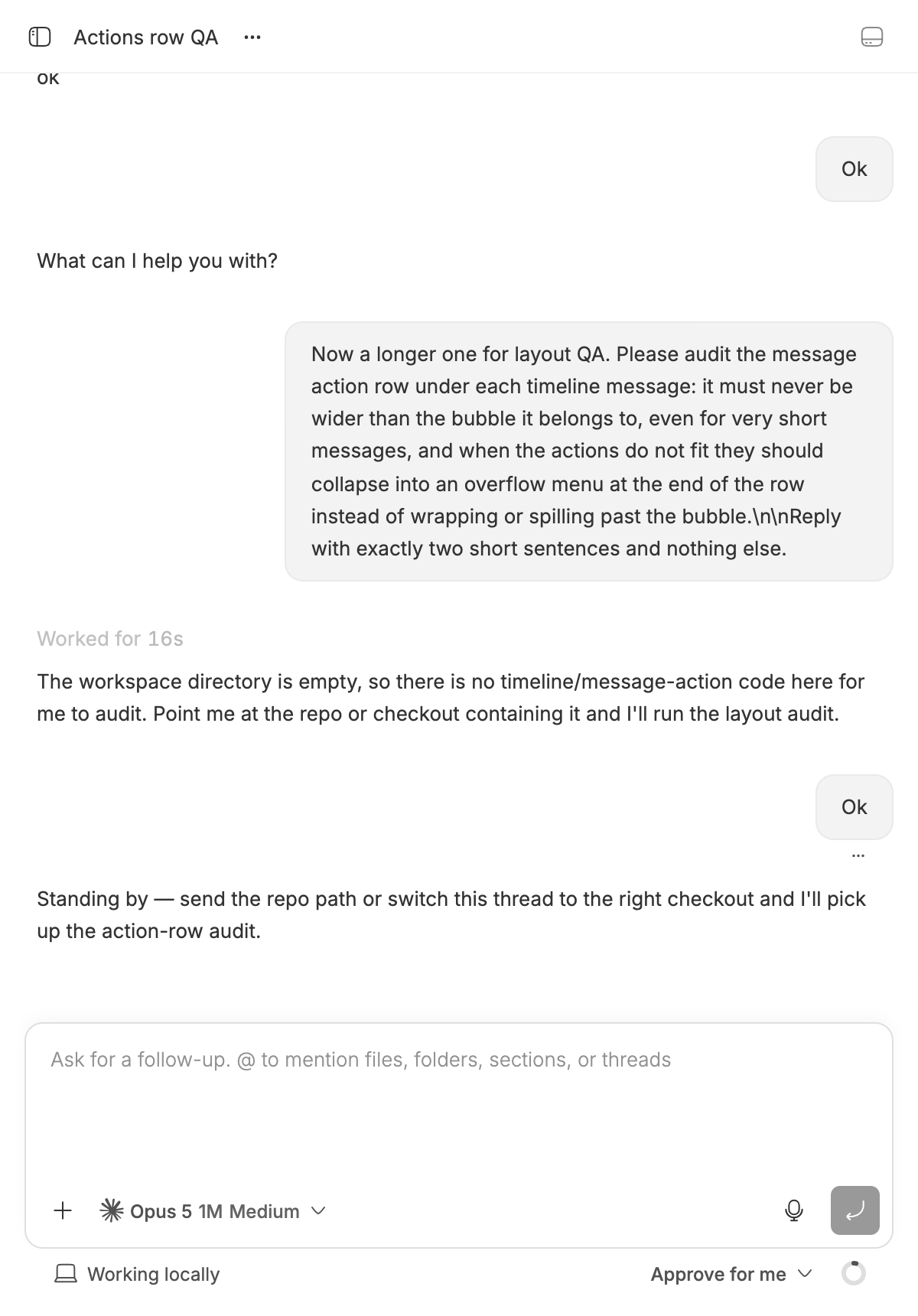
Task: Expand the Worked for 16s details
Action: [x=110, y=639]
